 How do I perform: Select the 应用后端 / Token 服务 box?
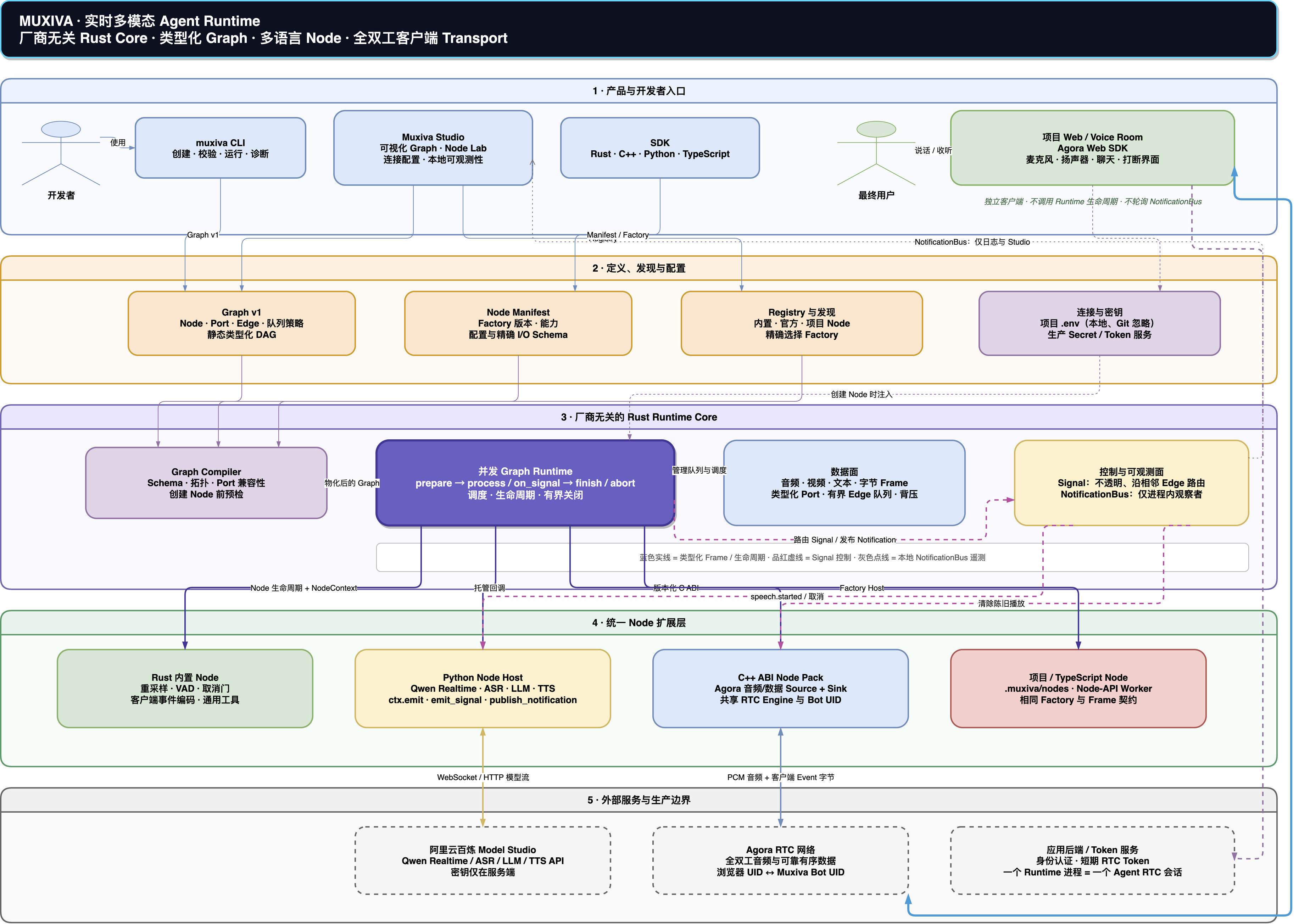pos(1092,860)
